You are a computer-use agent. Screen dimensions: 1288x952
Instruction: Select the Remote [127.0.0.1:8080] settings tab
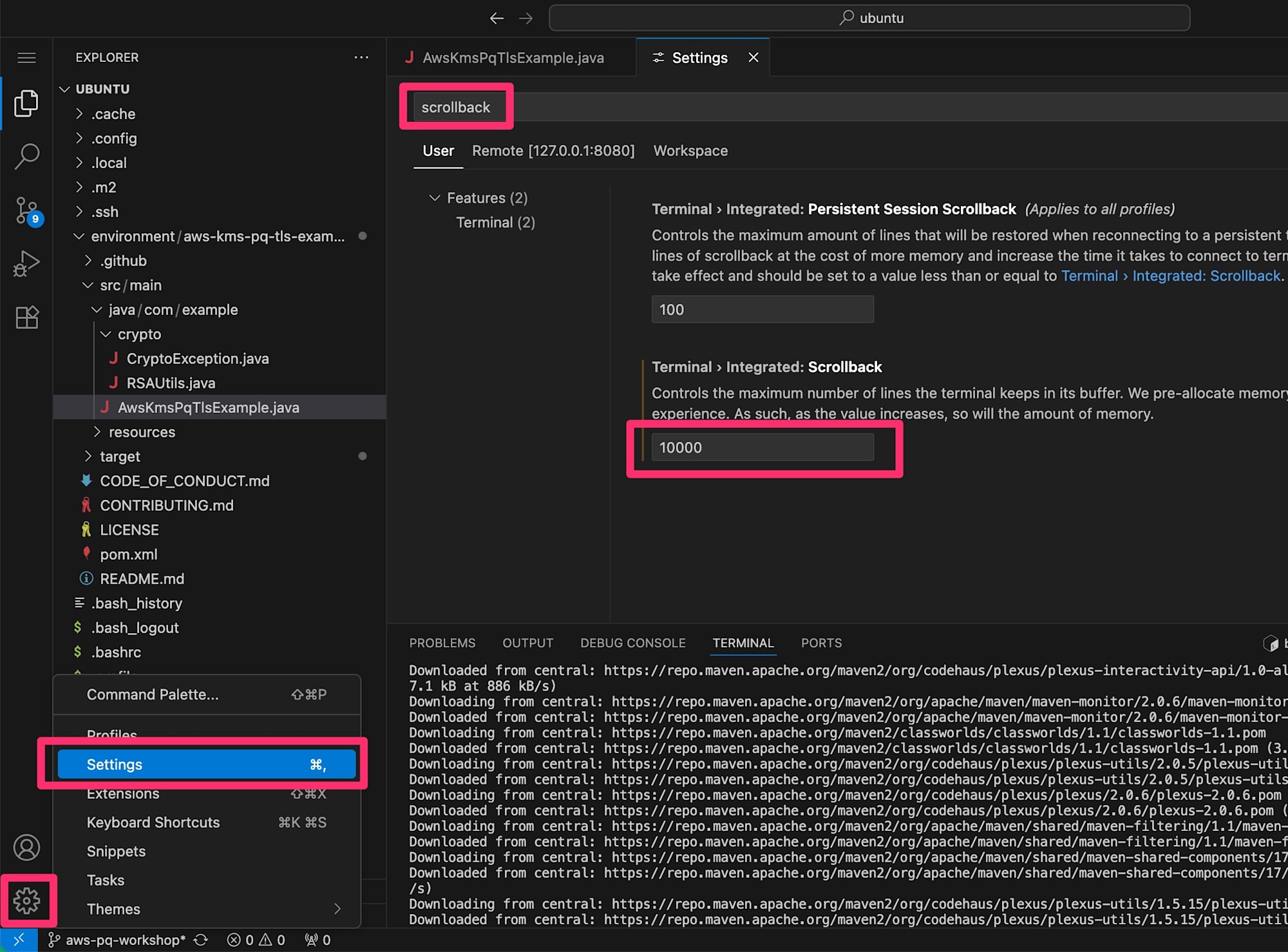(553, 151)
